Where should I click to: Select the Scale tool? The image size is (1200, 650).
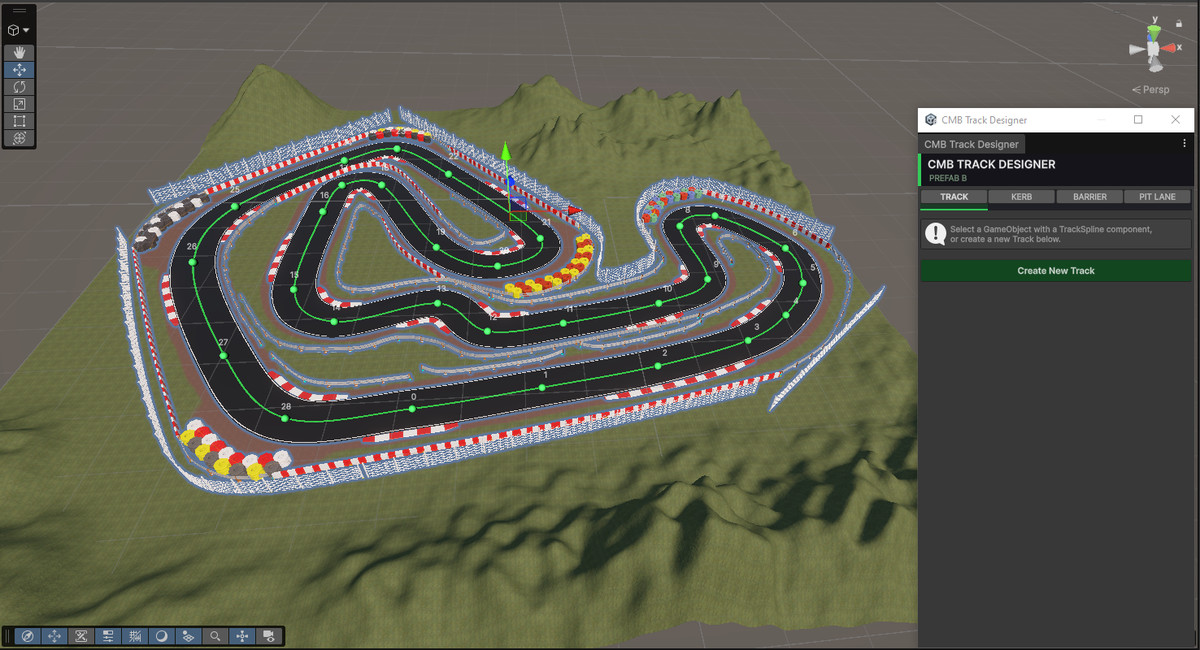click(20, 104)
